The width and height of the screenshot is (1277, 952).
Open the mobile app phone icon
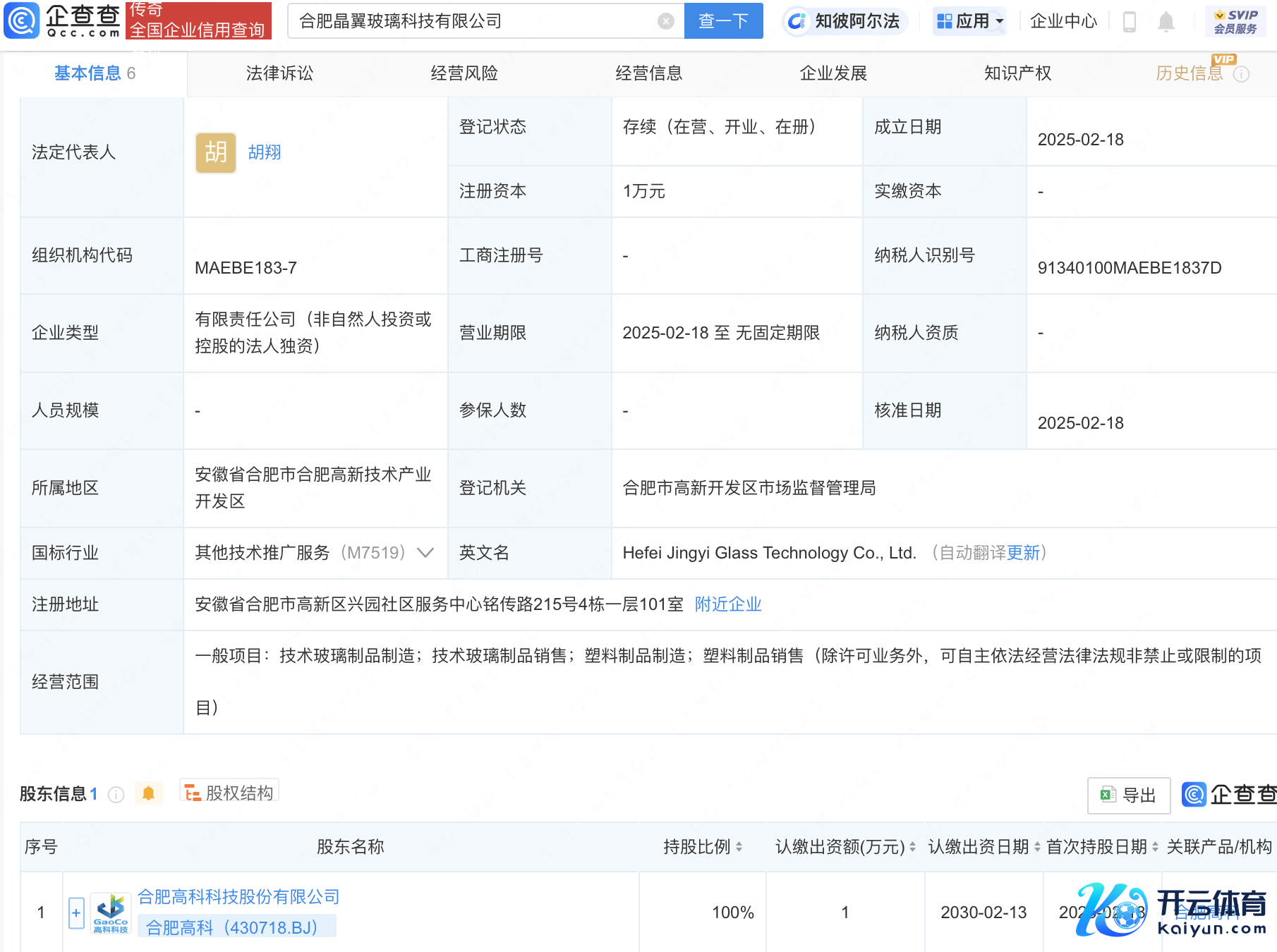[1129, 22]
